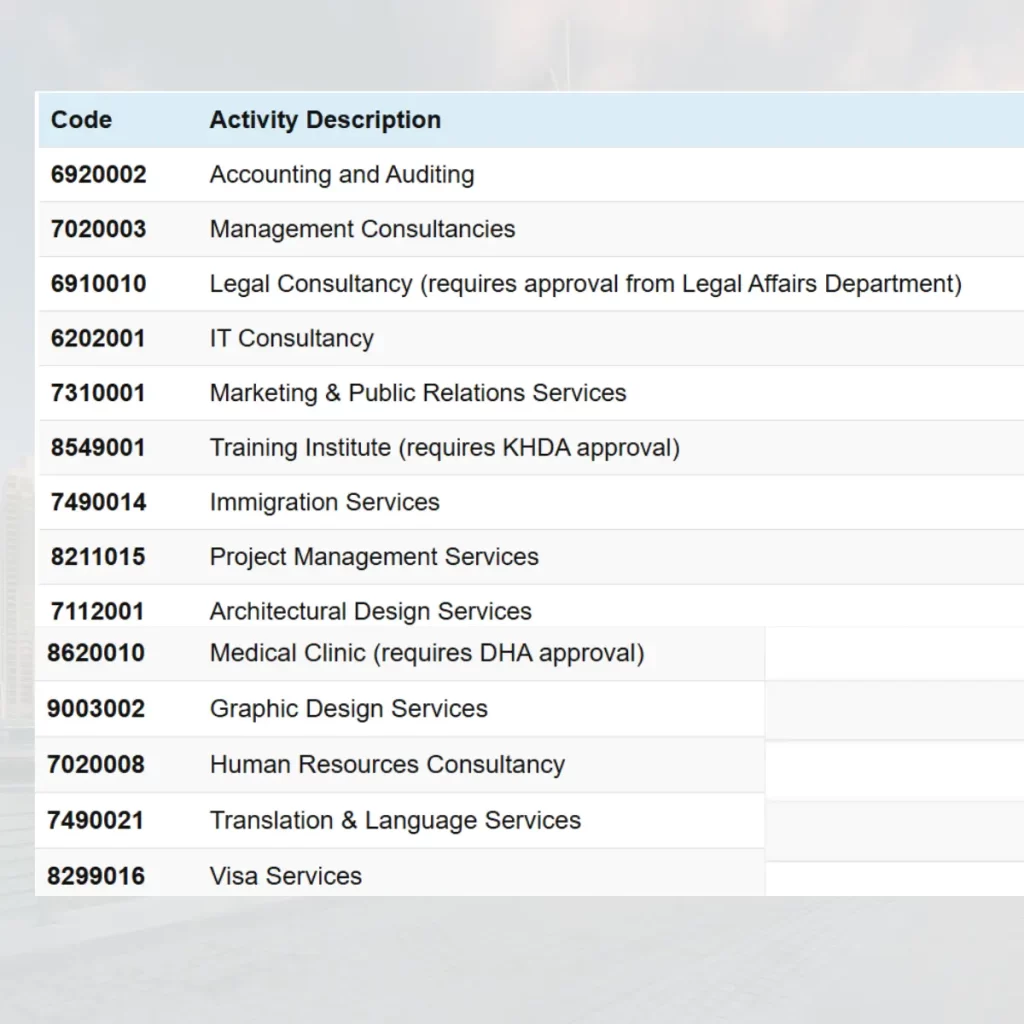Image resolution: width=1024 pixels, height=1024 pixels.
Task: Select Training Institute row
Action: pyautogui.click(x=444, y=448)
